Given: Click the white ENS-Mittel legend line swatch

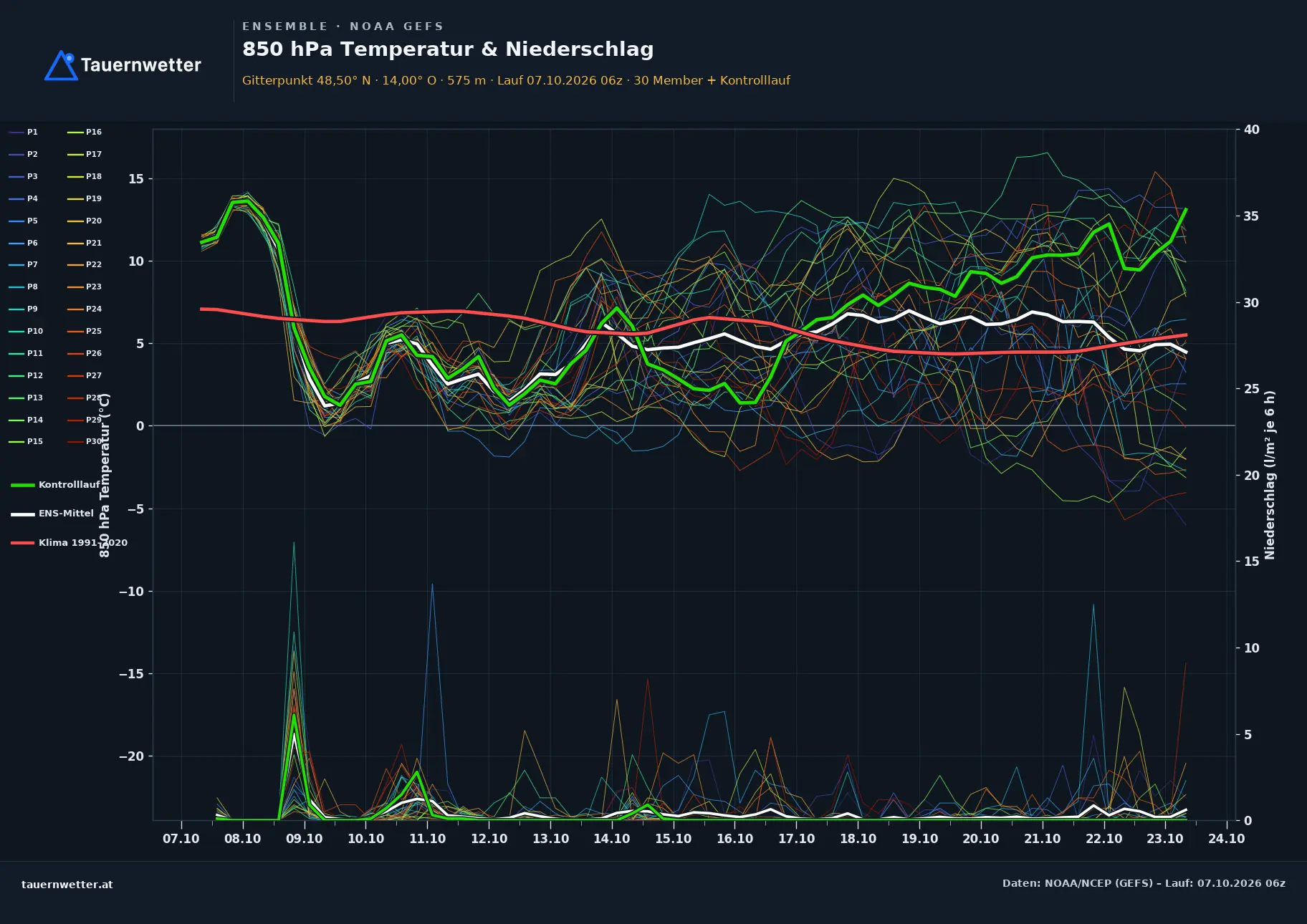Looking at the screenshot, I should 23,514.
